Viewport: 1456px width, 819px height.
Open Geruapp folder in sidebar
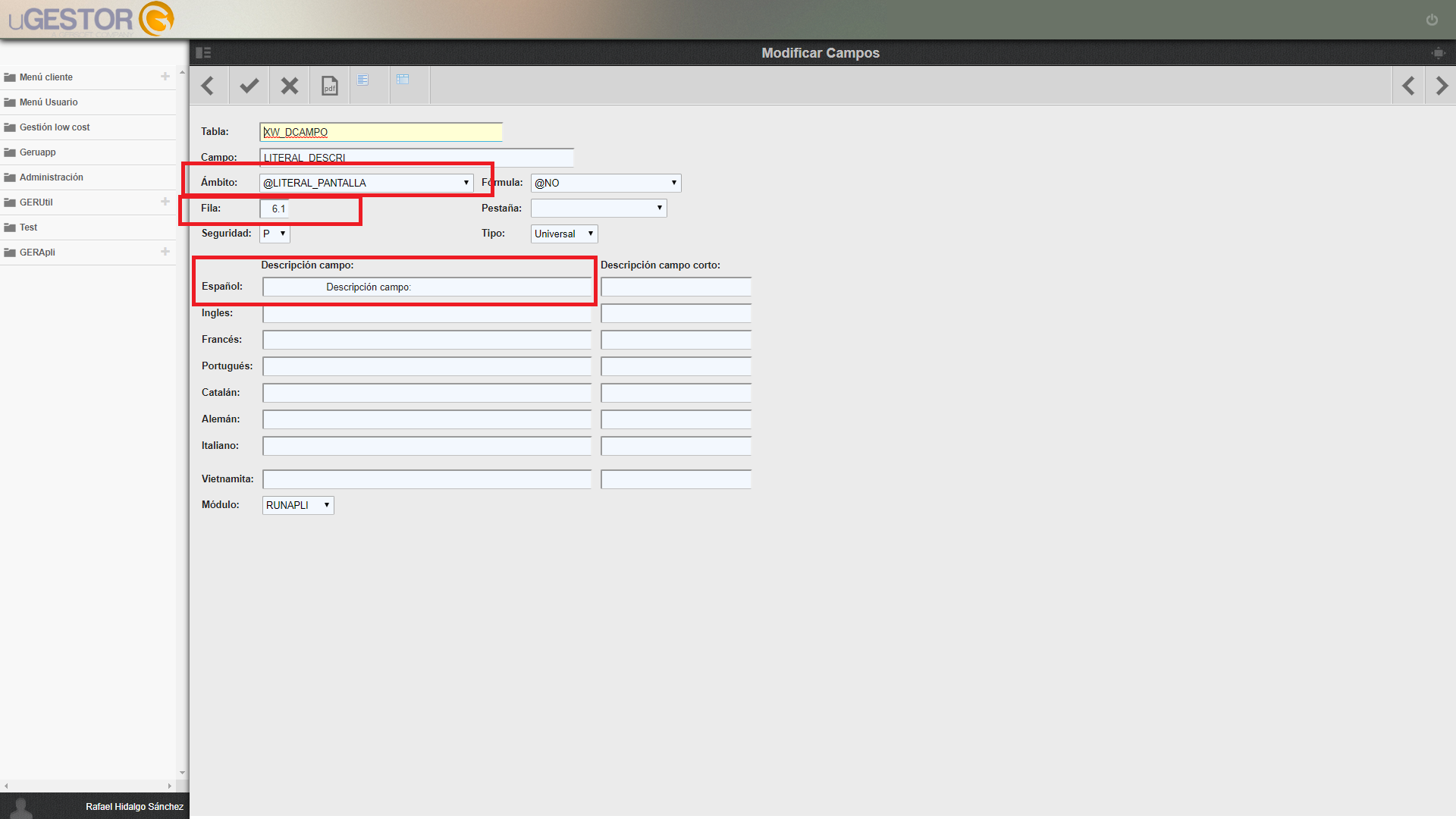(x=88, y=152)
